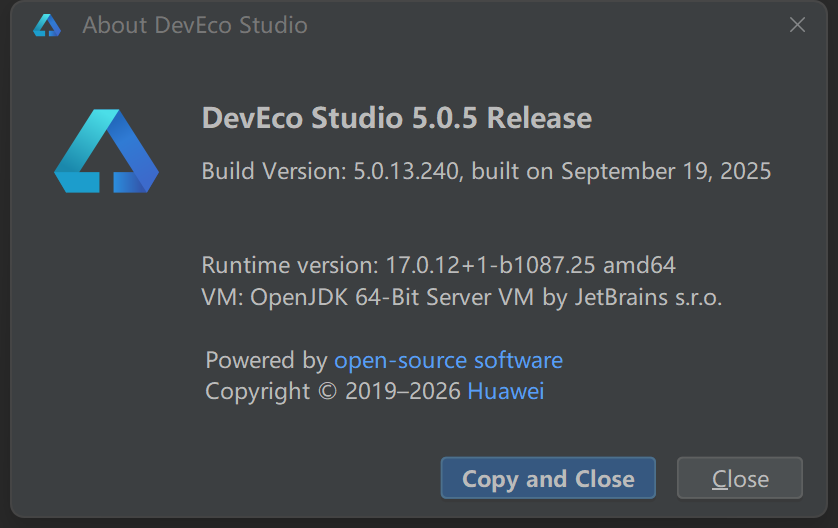
Task: Close the About dialog with the X
Action: click(x=797, y=25)
